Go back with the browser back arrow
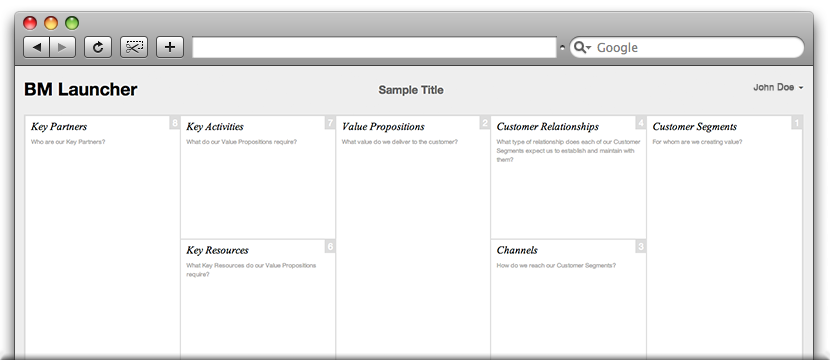The width and height of the screenshot is (830, 360). (37, 47)
